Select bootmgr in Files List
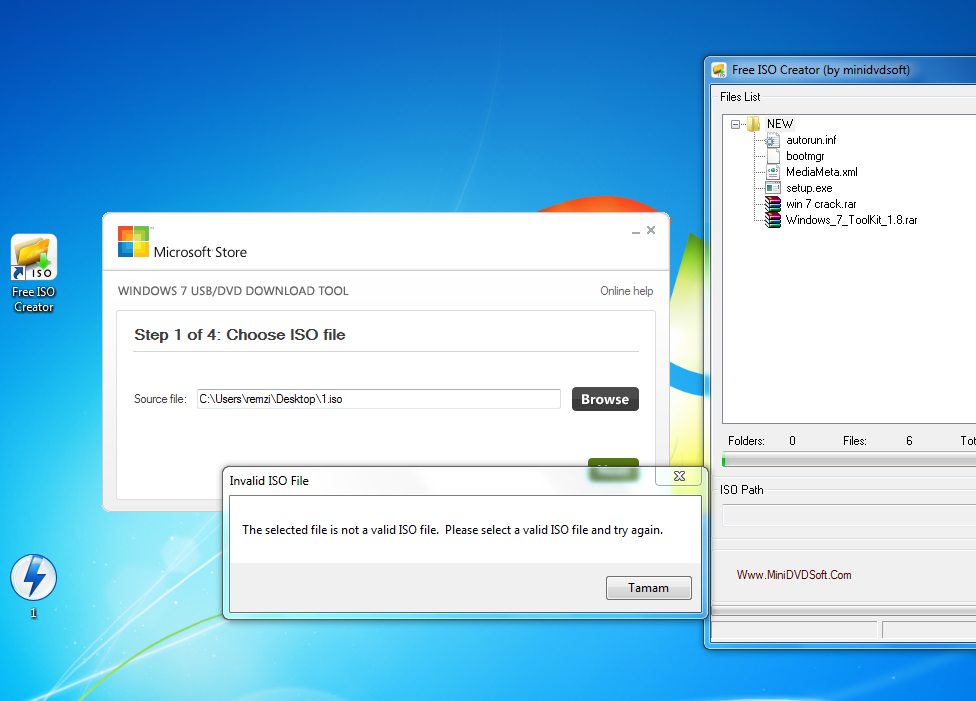 805,156
